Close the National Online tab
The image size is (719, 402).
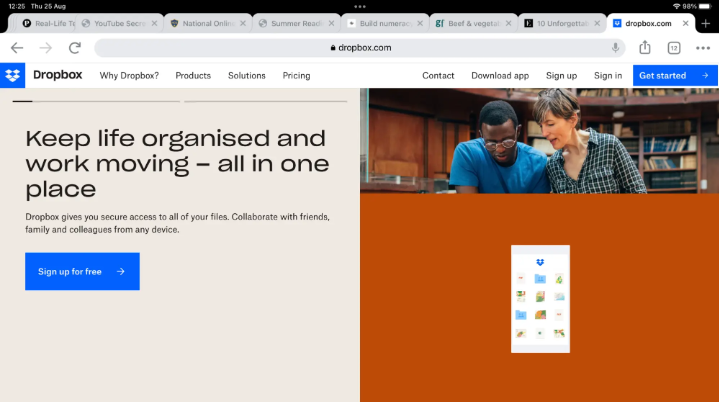coord(243,23)
